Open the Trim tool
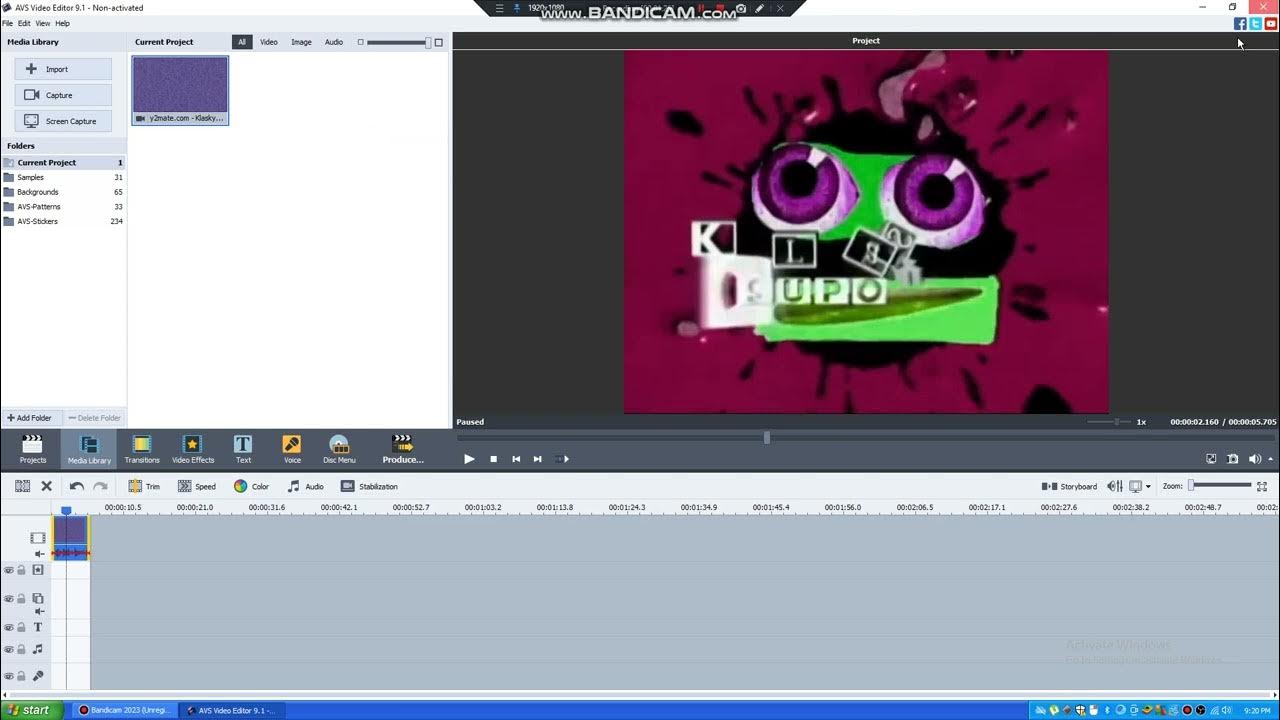 tap(144, 486)
